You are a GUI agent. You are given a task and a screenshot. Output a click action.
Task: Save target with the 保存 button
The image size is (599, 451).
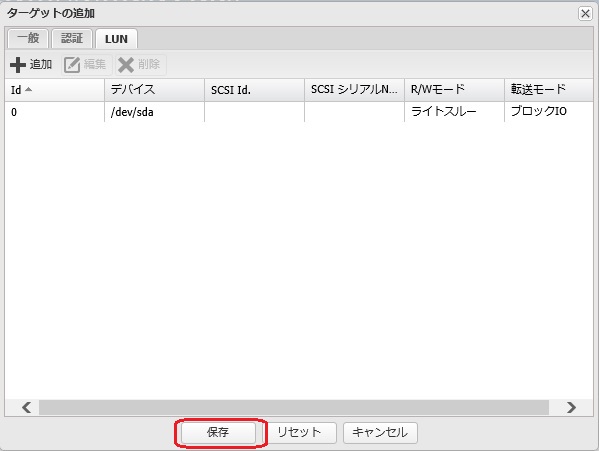[218, 432]
